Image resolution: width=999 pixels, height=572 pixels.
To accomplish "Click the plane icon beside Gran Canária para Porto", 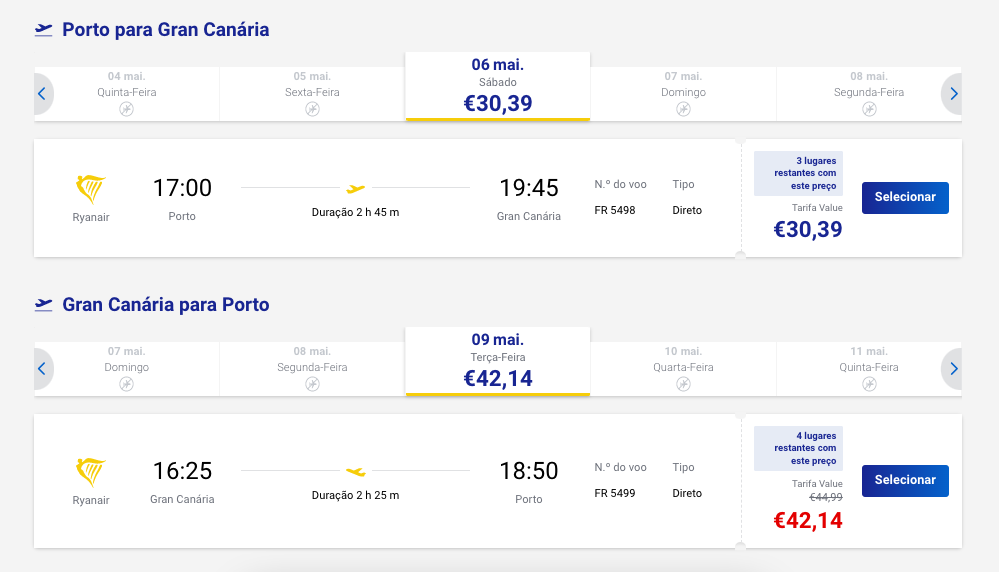I will click(43, 305).
